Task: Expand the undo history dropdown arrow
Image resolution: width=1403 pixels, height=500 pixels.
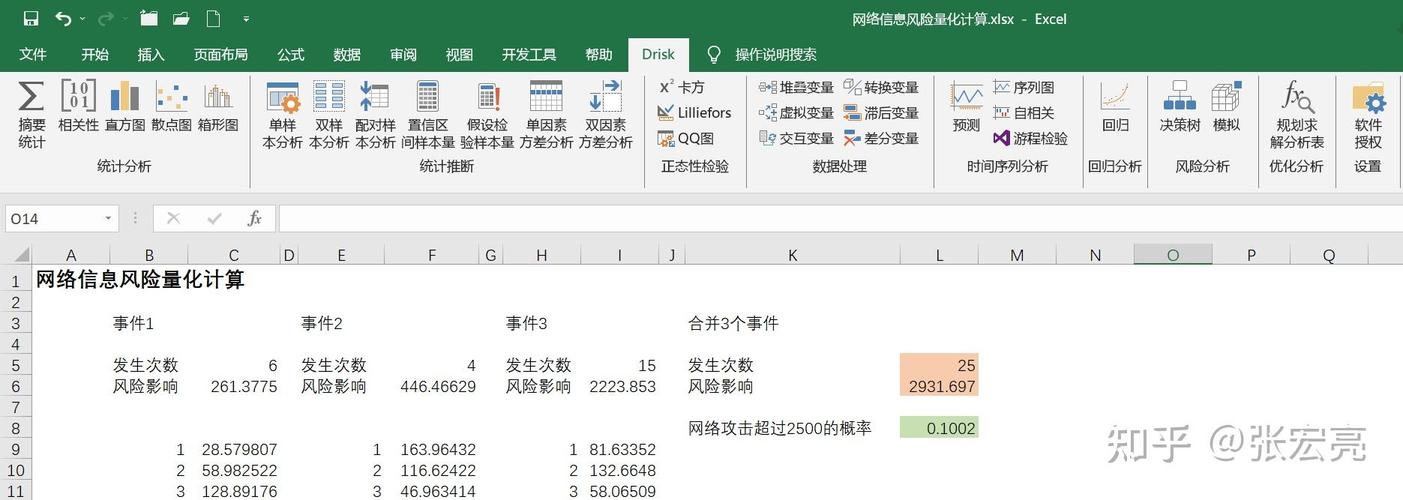Action: coord(83,19)
